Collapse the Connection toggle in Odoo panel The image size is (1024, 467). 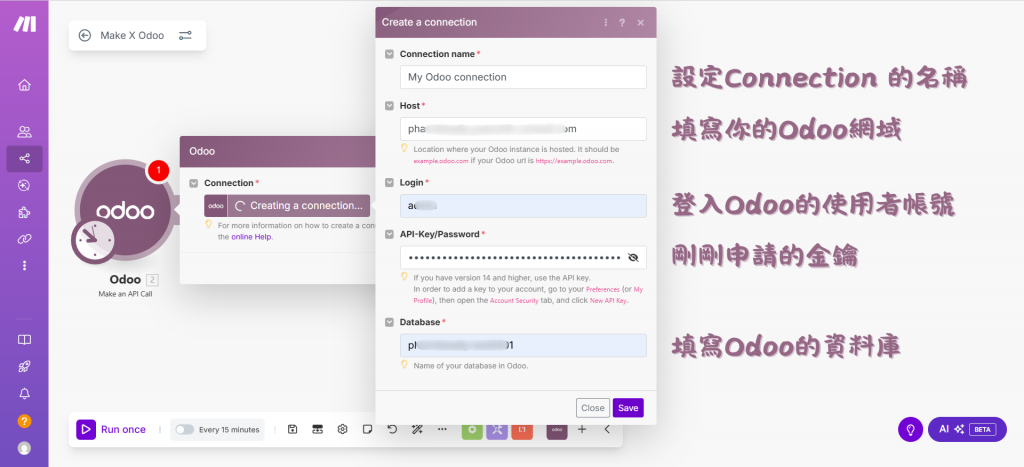click(x=193, y=183)
